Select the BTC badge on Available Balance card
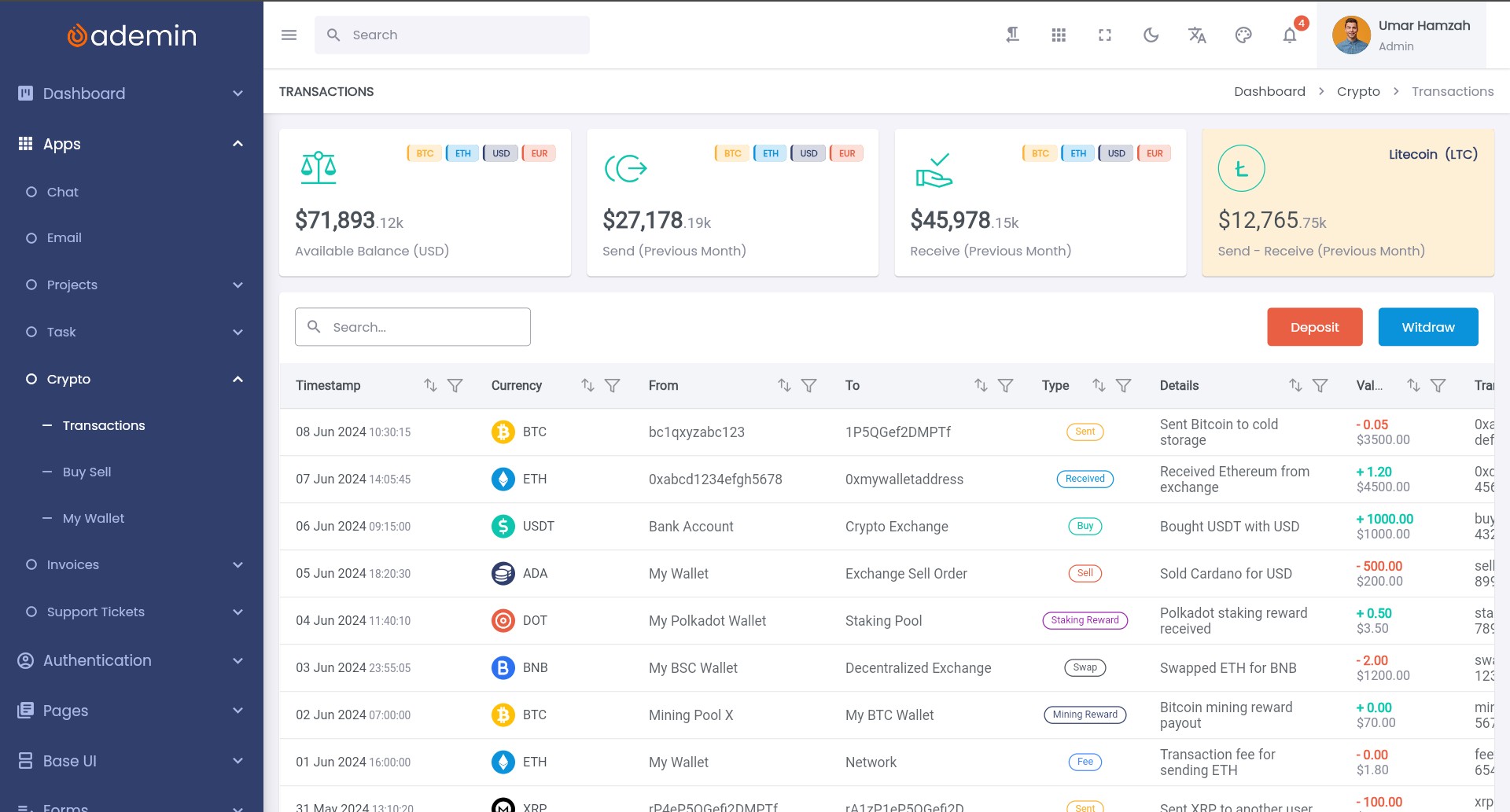Image resolution: width=1510 pixels, height=812 pixels. pyautogui.click(x=425, y=153)
